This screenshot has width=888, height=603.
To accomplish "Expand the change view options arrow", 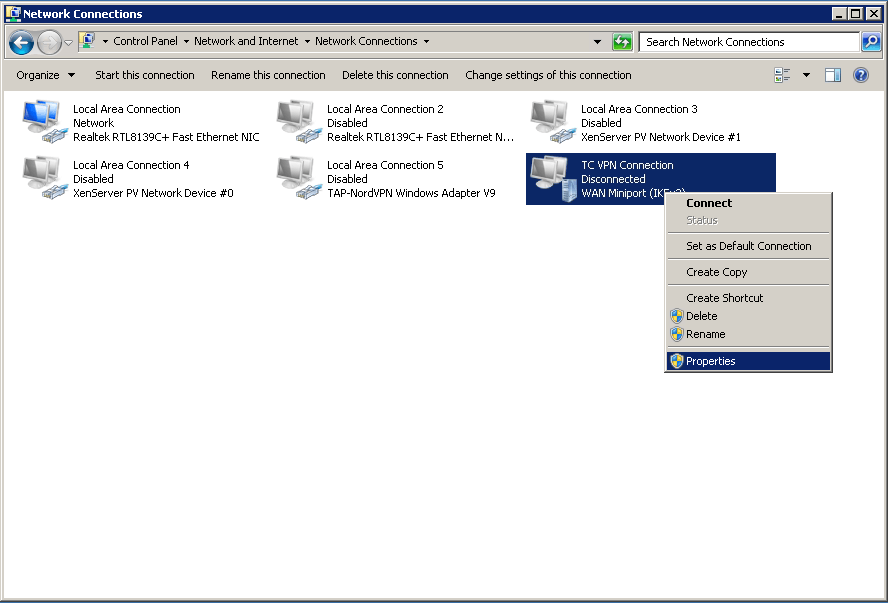I will [806, 75].
